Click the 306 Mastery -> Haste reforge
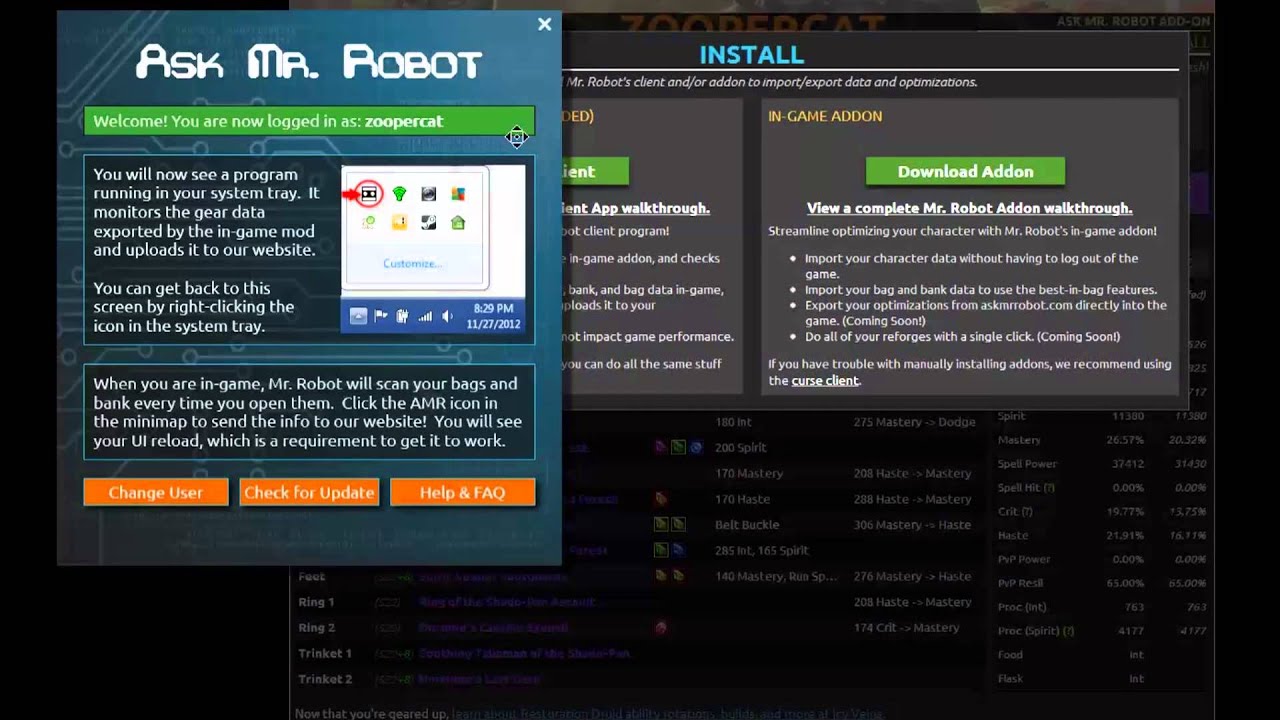Viewport: 1280px width, 720px height. click(912, 524)
